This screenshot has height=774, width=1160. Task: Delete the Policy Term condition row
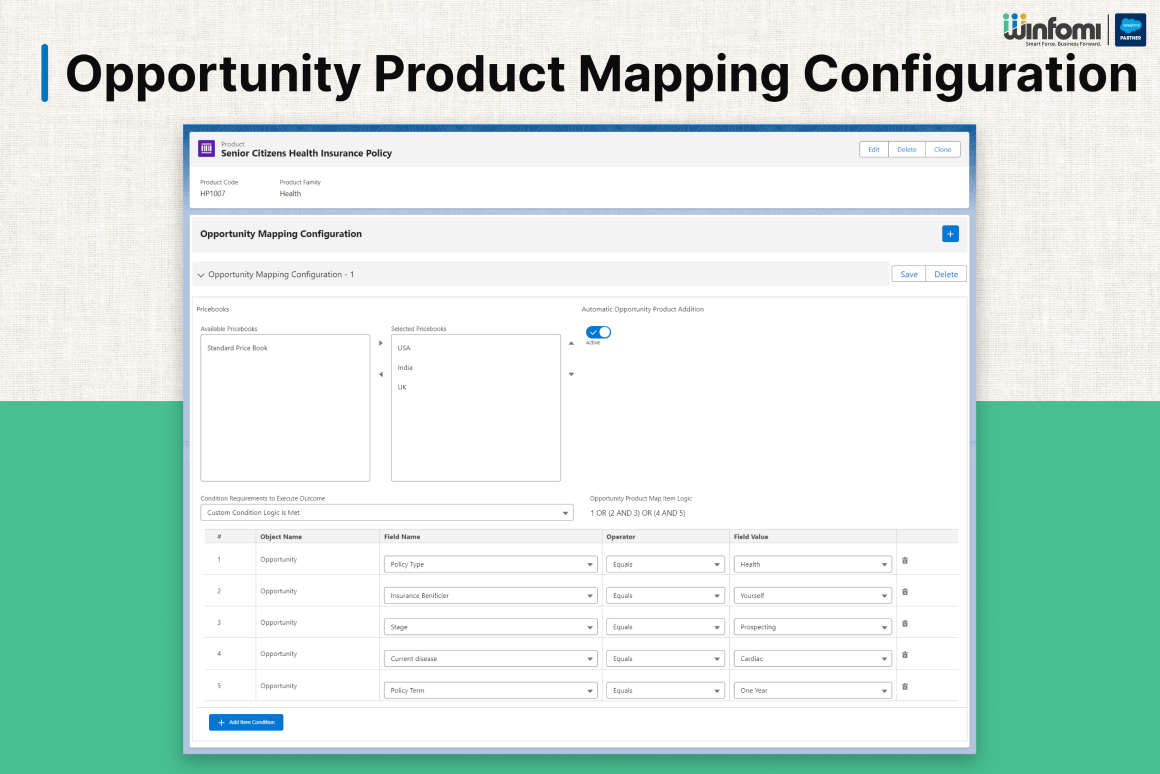(905, 687)
